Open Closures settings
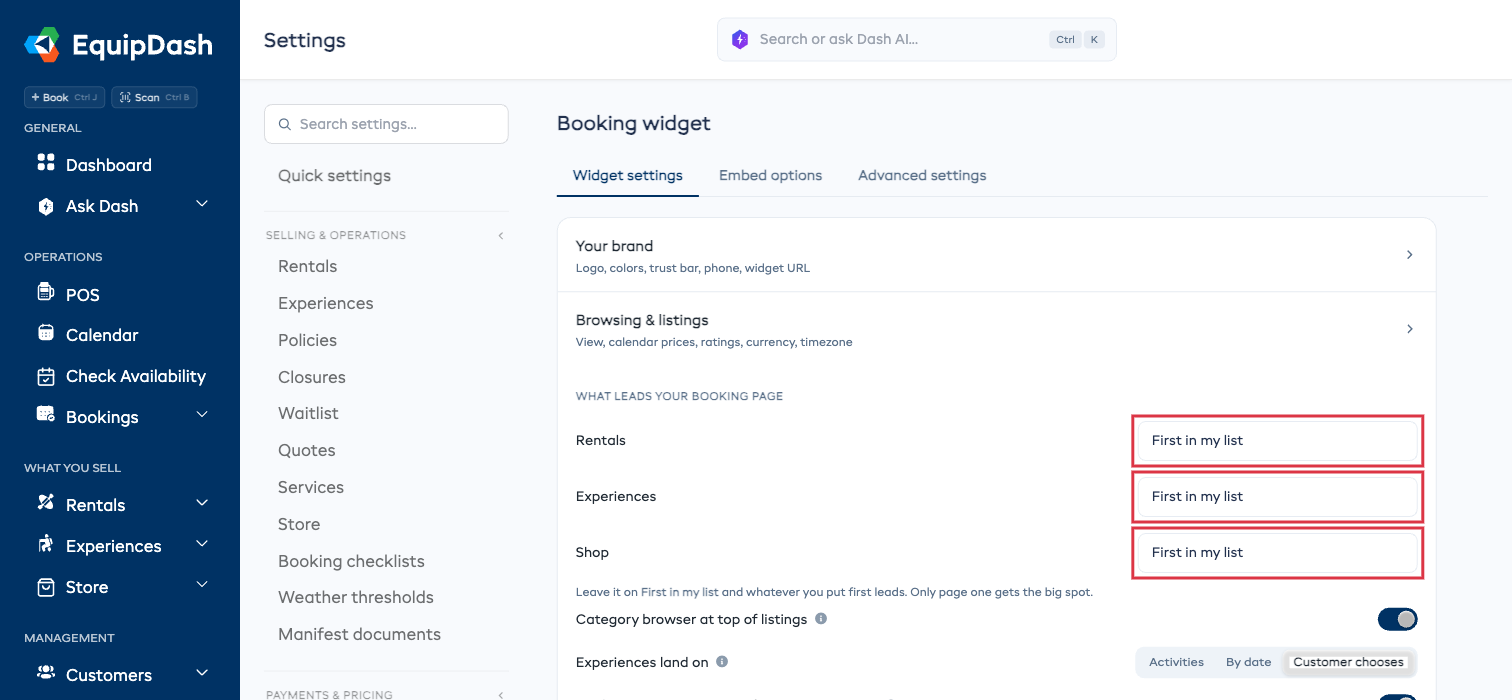Viewport: 1512px width, 700px height. [x=311, y=377]
